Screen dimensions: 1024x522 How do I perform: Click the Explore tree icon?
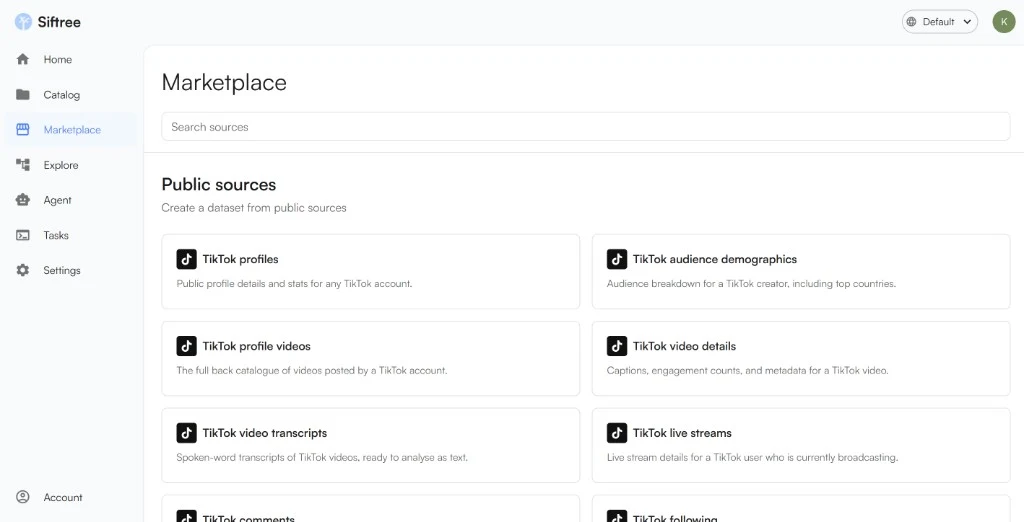(23, 165)
